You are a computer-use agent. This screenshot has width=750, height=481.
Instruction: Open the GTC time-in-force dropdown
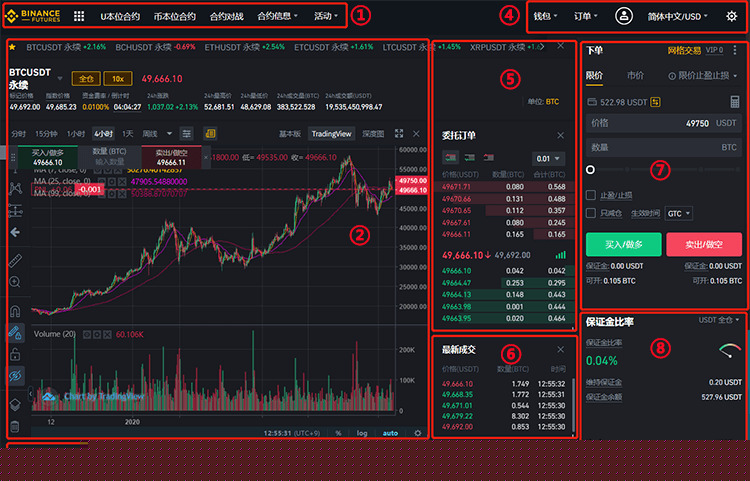tap(679, 213)
